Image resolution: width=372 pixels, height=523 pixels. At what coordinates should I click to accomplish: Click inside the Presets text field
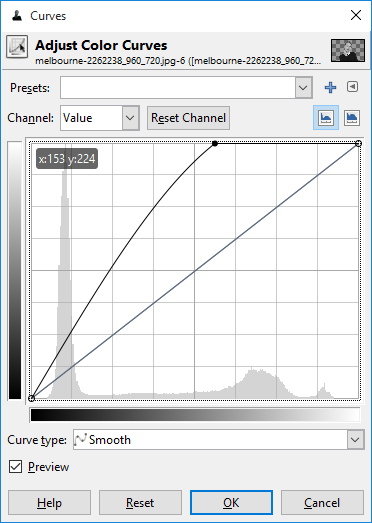tap(178, 88)
